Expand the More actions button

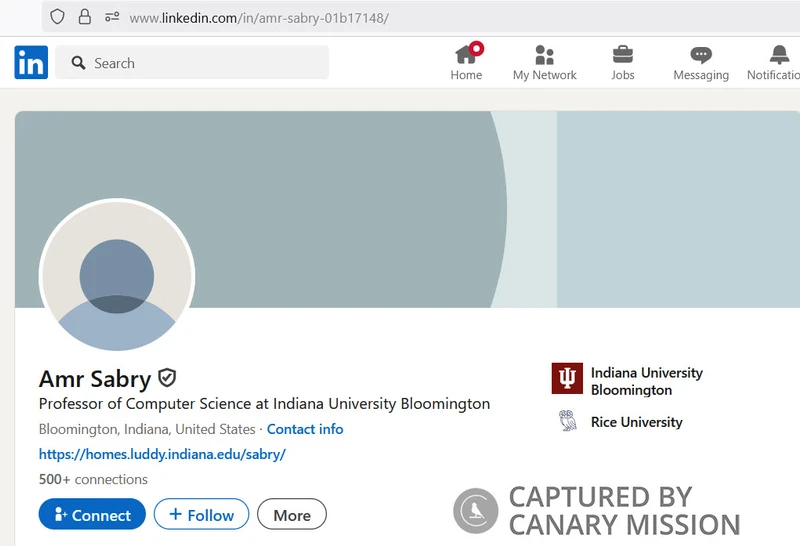tap(292, 515)
